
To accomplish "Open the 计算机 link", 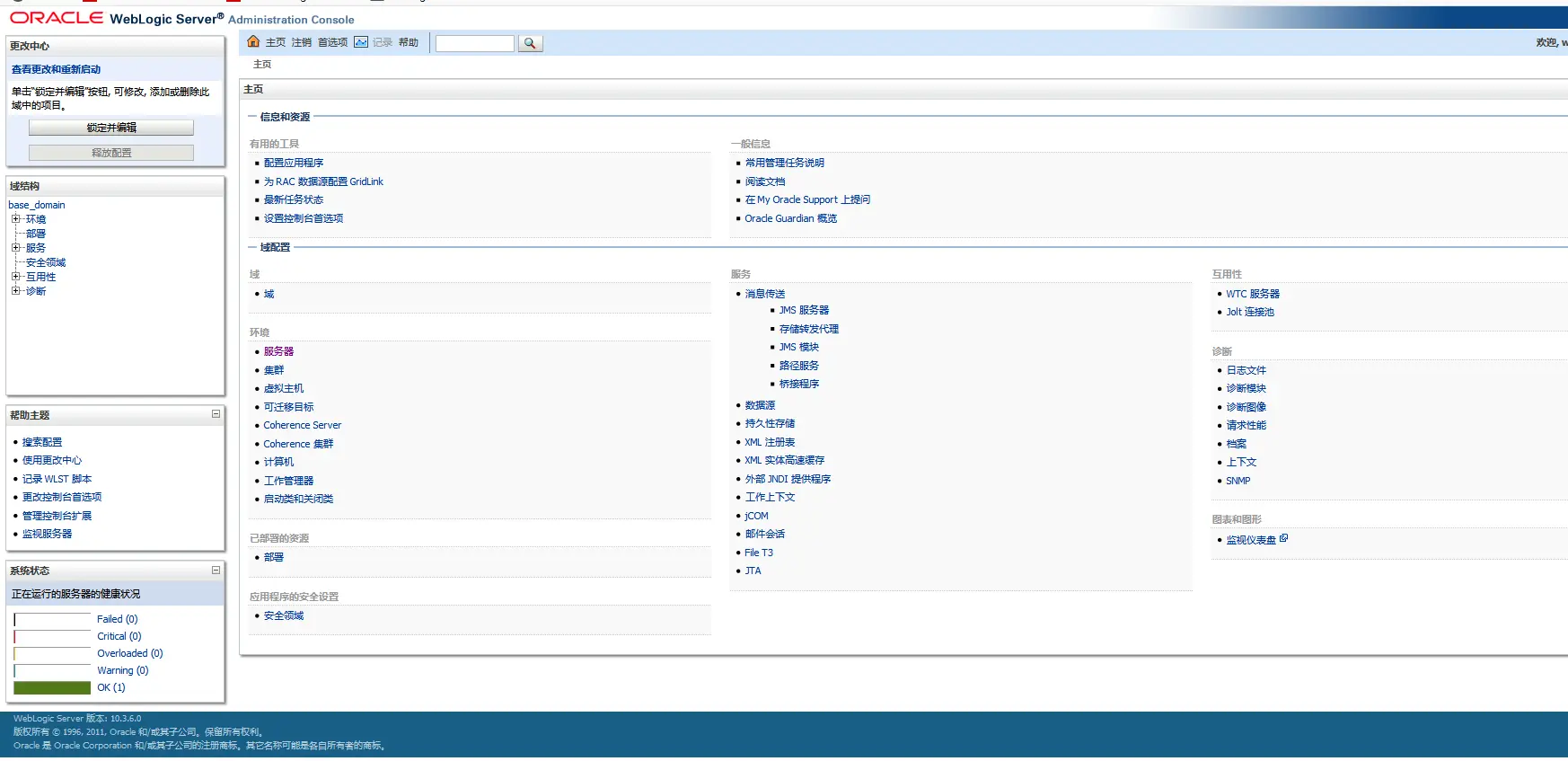I will [x=278, y=462].
